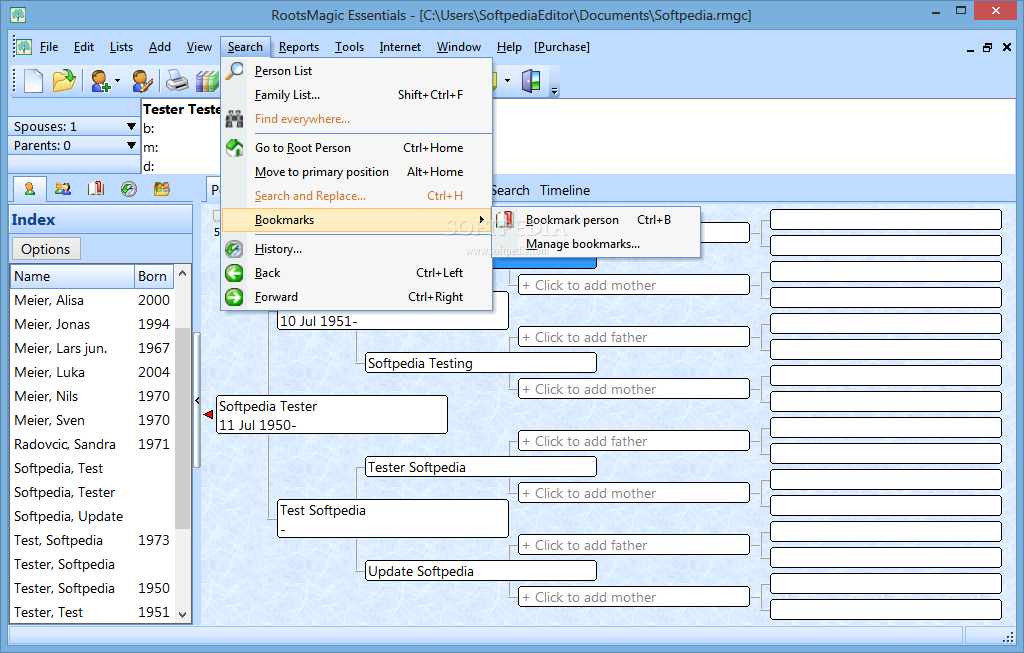Click the Options button
Screen dimensions: 1024x653
46,249
